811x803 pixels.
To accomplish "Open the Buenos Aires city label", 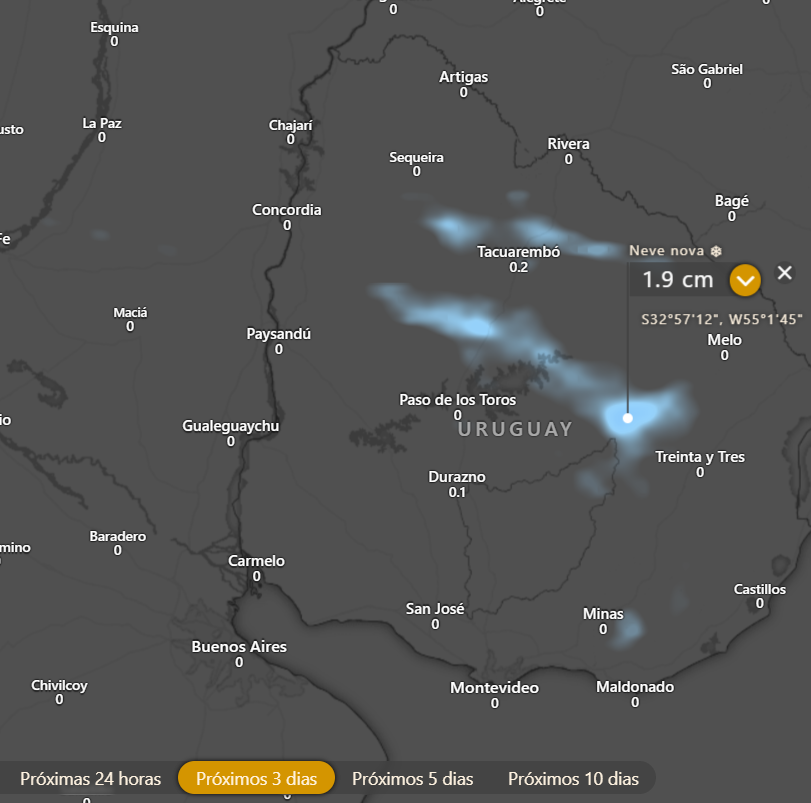I will point(239,647).
